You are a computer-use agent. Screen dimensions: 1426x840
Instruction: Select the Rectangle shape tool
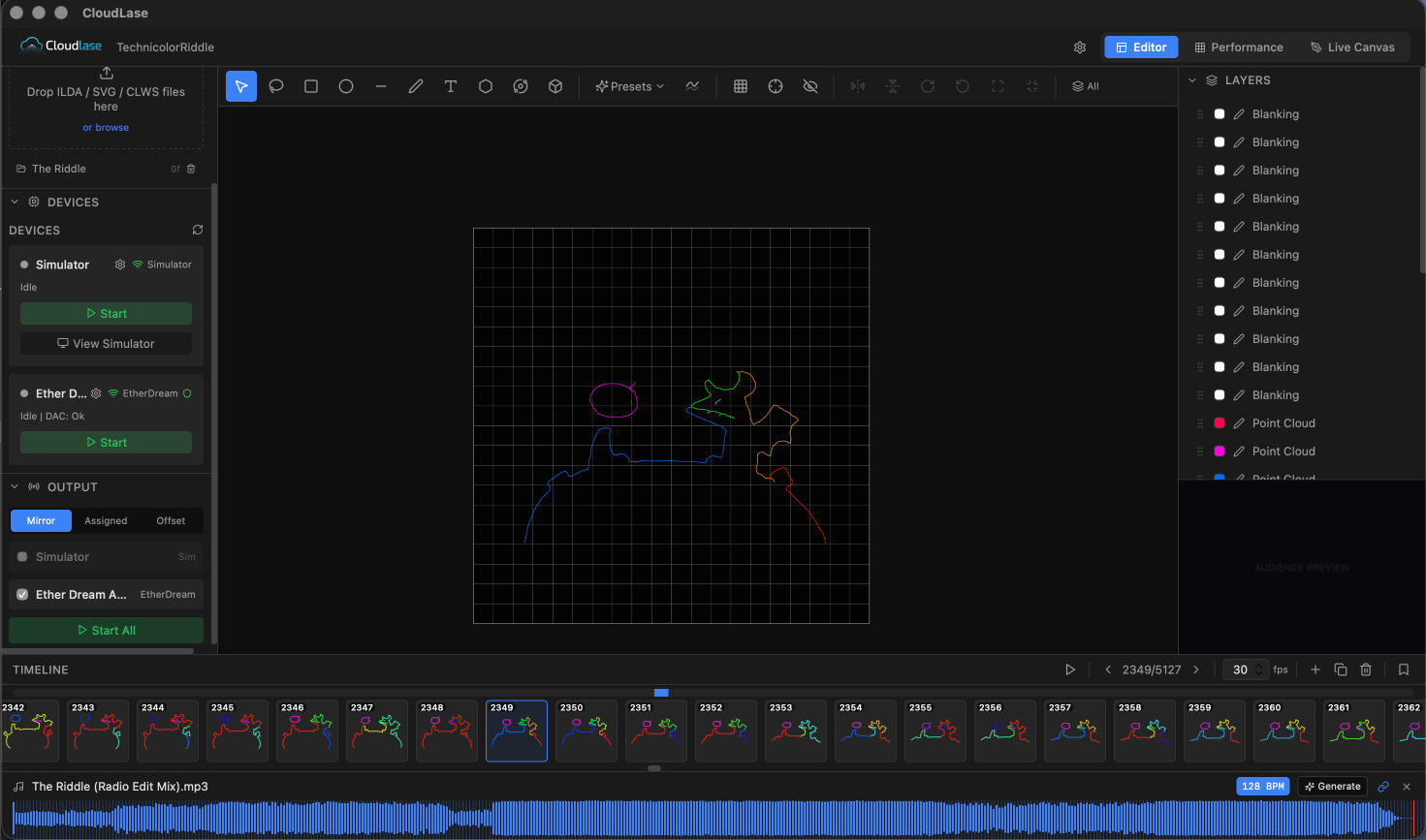pyautogui.click(x=311, y=86)
